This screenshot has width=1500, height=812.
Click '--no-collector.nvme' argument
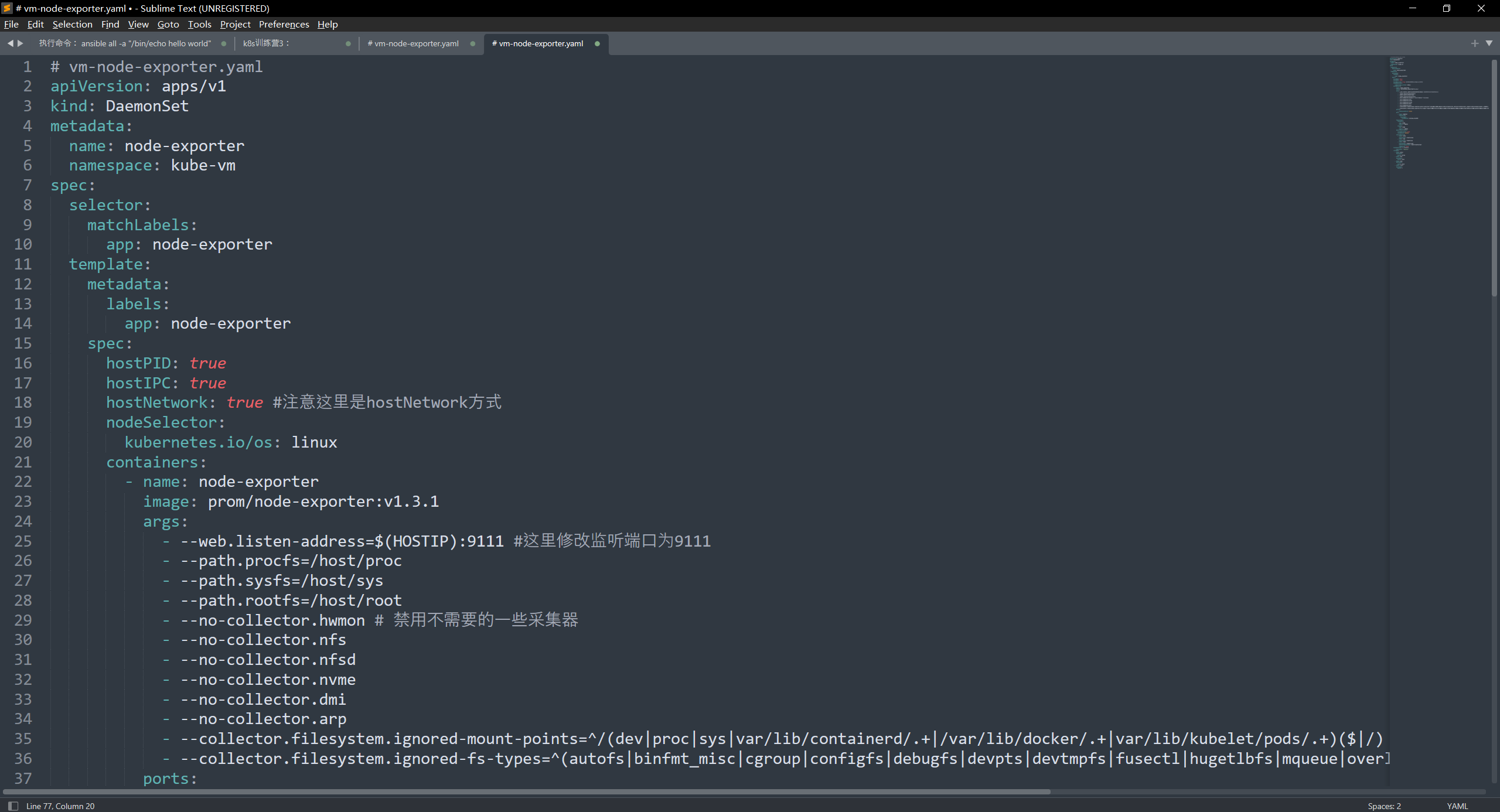[268, 680]
